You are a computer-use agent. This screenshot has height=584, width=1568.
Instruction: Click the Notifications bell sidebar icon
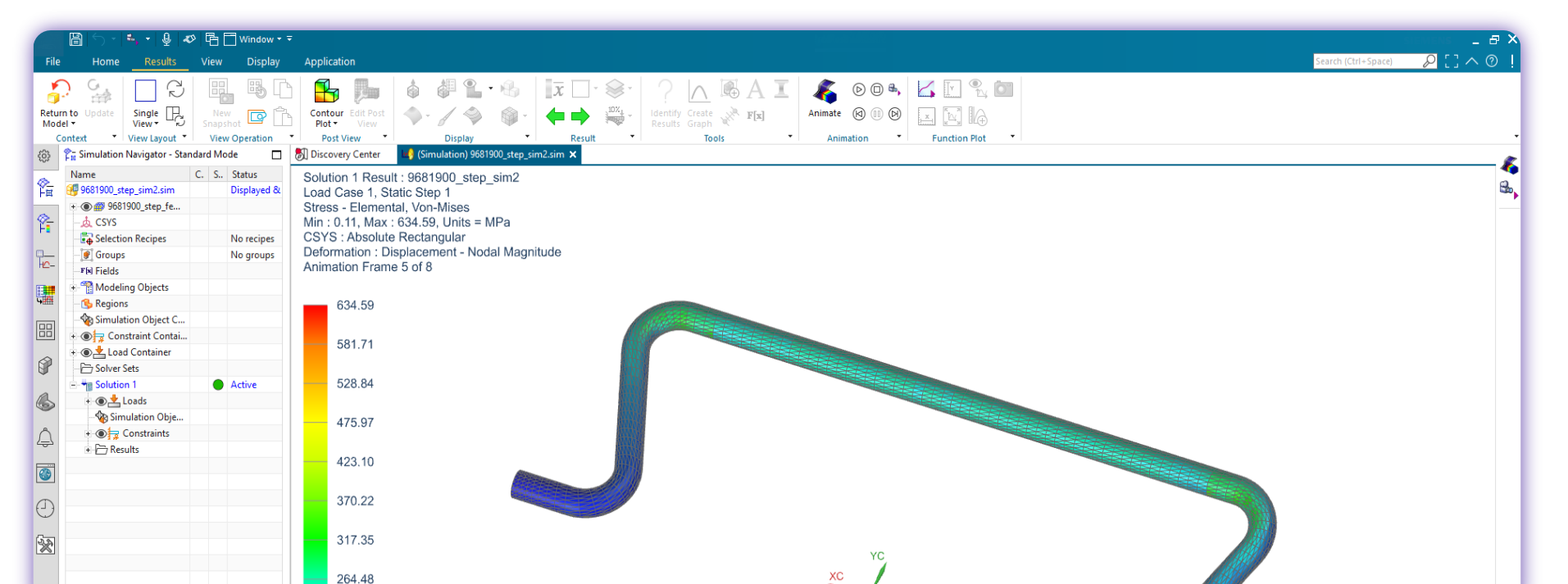[46, 438]
